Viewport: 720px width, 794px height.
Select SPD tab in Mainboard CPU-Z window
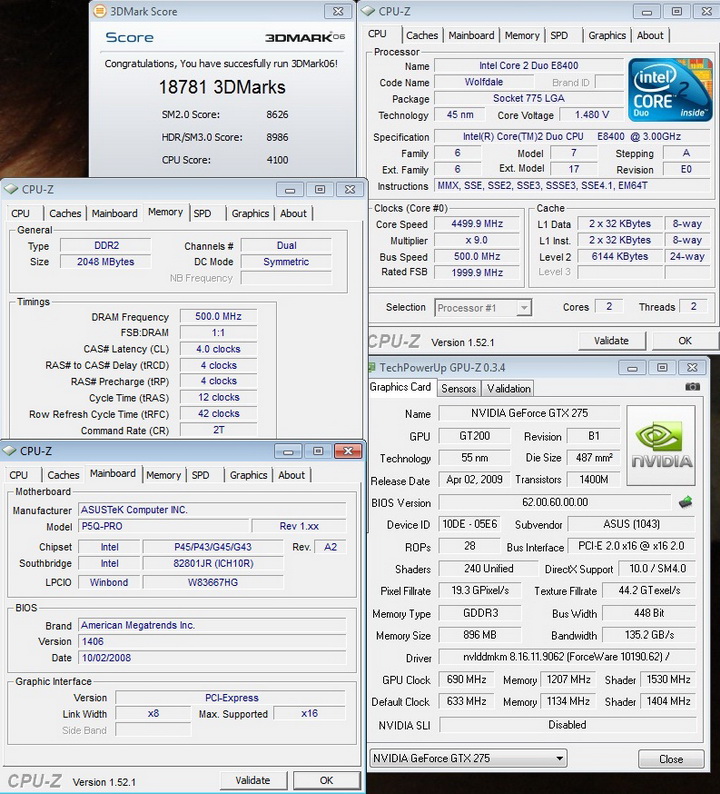(x=201, y=475)
